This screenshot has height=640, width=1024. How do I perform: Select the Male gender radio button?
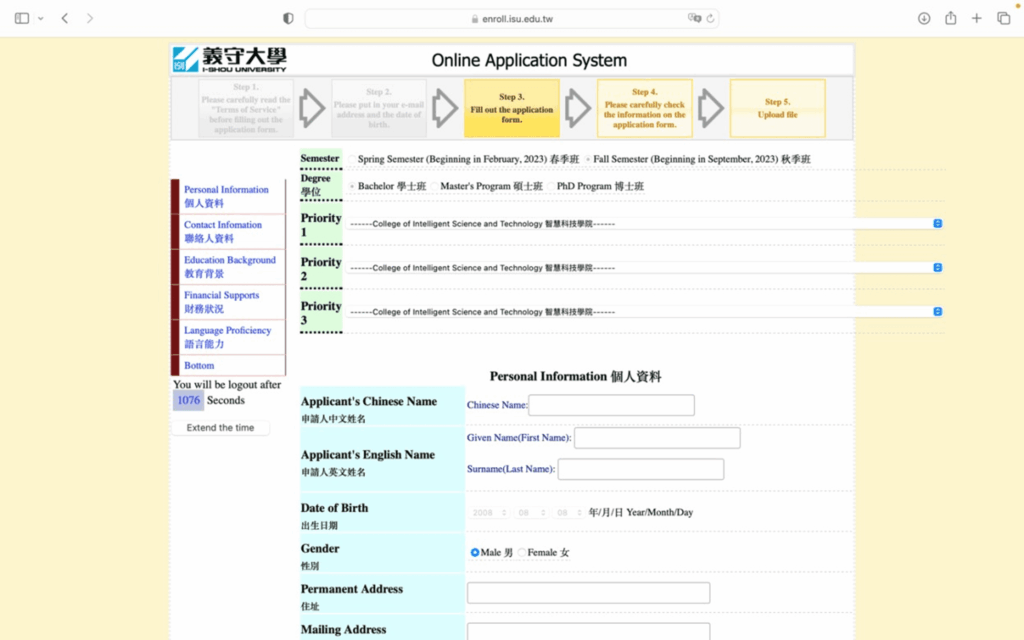tap(475, 552)
